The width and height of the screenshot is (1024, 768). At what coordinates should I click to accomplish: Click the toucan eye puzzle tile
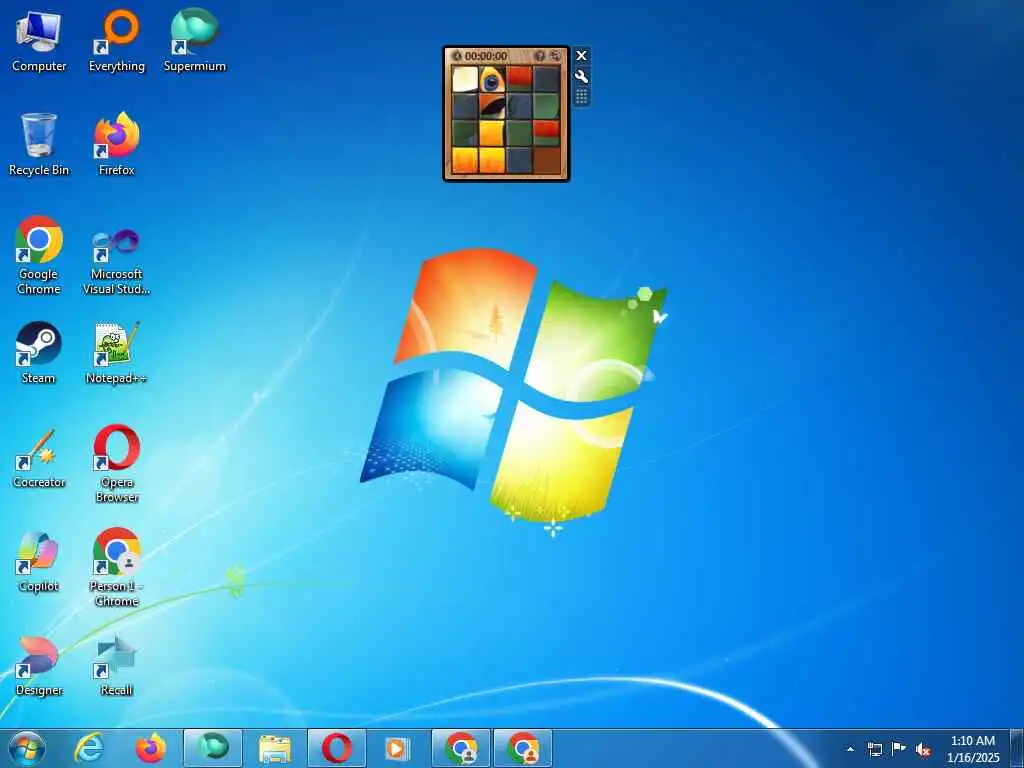click(492, 79)
